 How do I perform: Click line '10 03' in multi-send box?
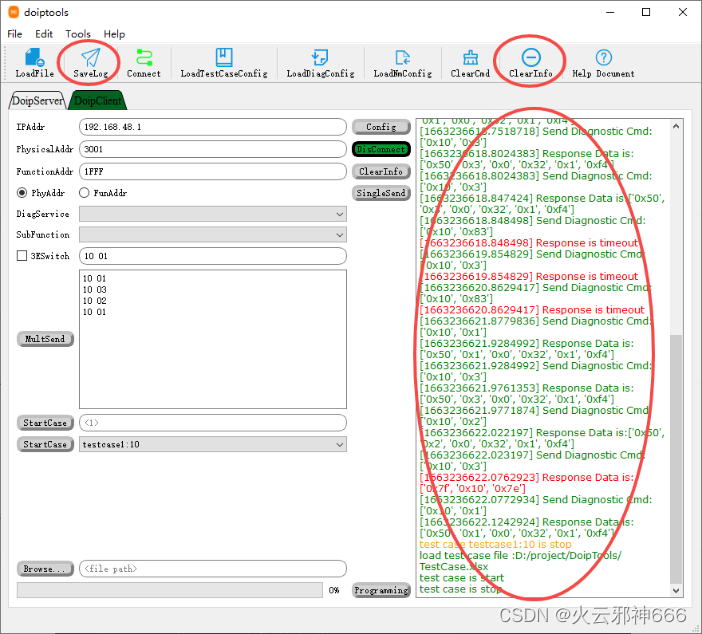[x=94, y=290]
